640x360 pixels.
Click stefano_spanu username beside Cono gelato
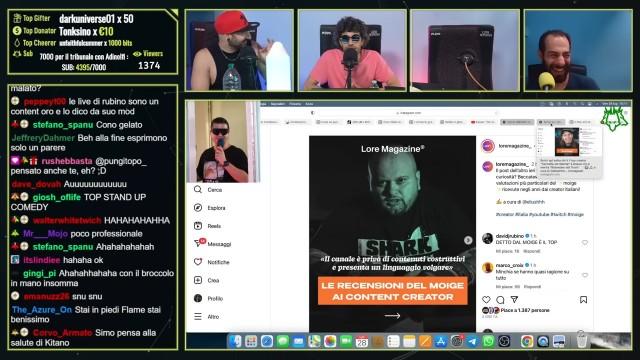[63, 125]
